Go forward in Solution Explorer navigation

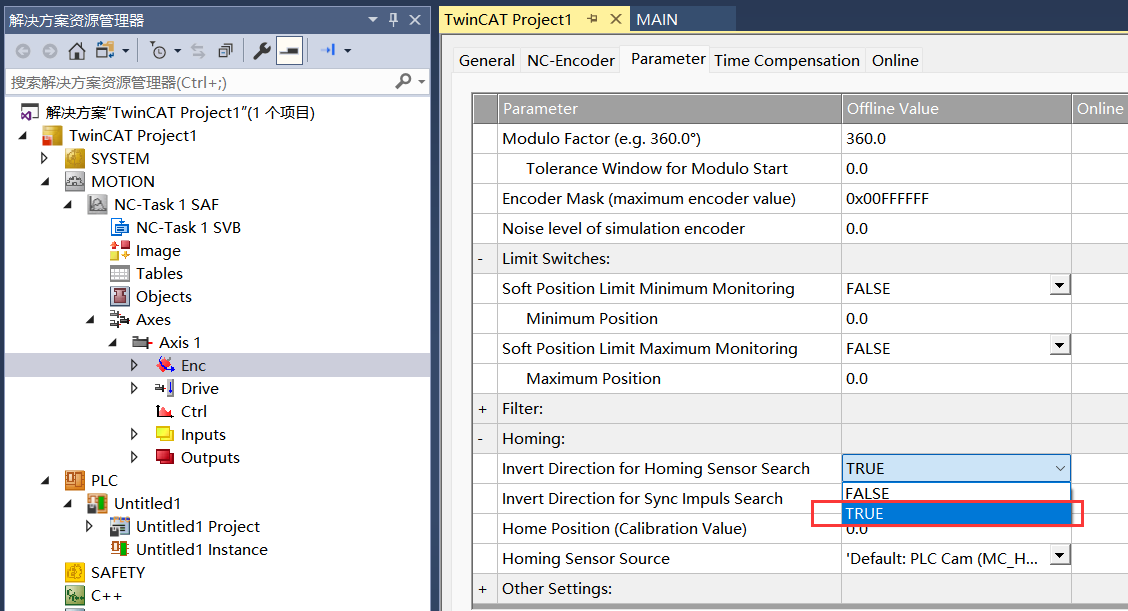50,51
